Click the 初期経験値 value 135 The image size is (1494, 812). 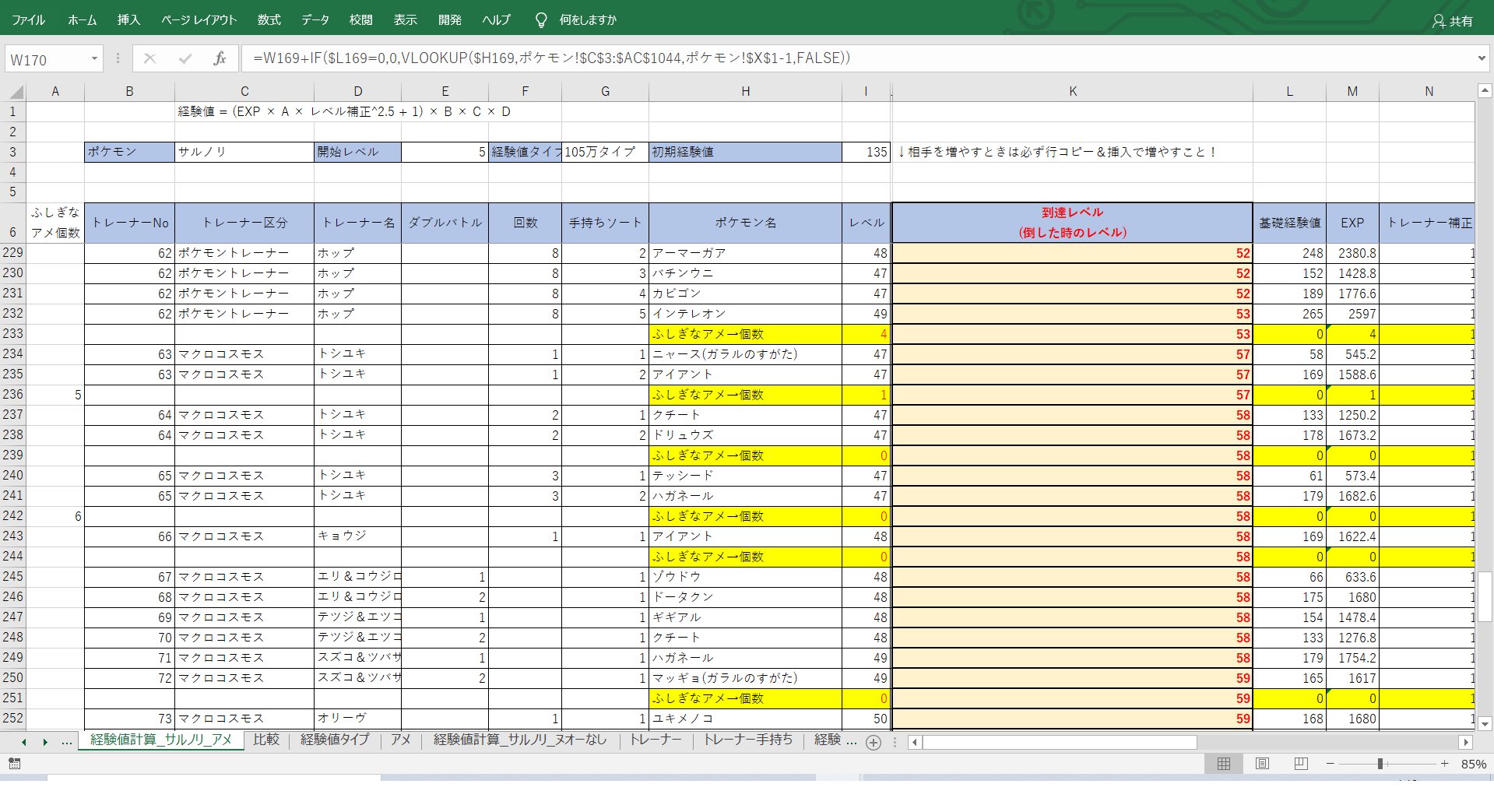click(866, 152)
